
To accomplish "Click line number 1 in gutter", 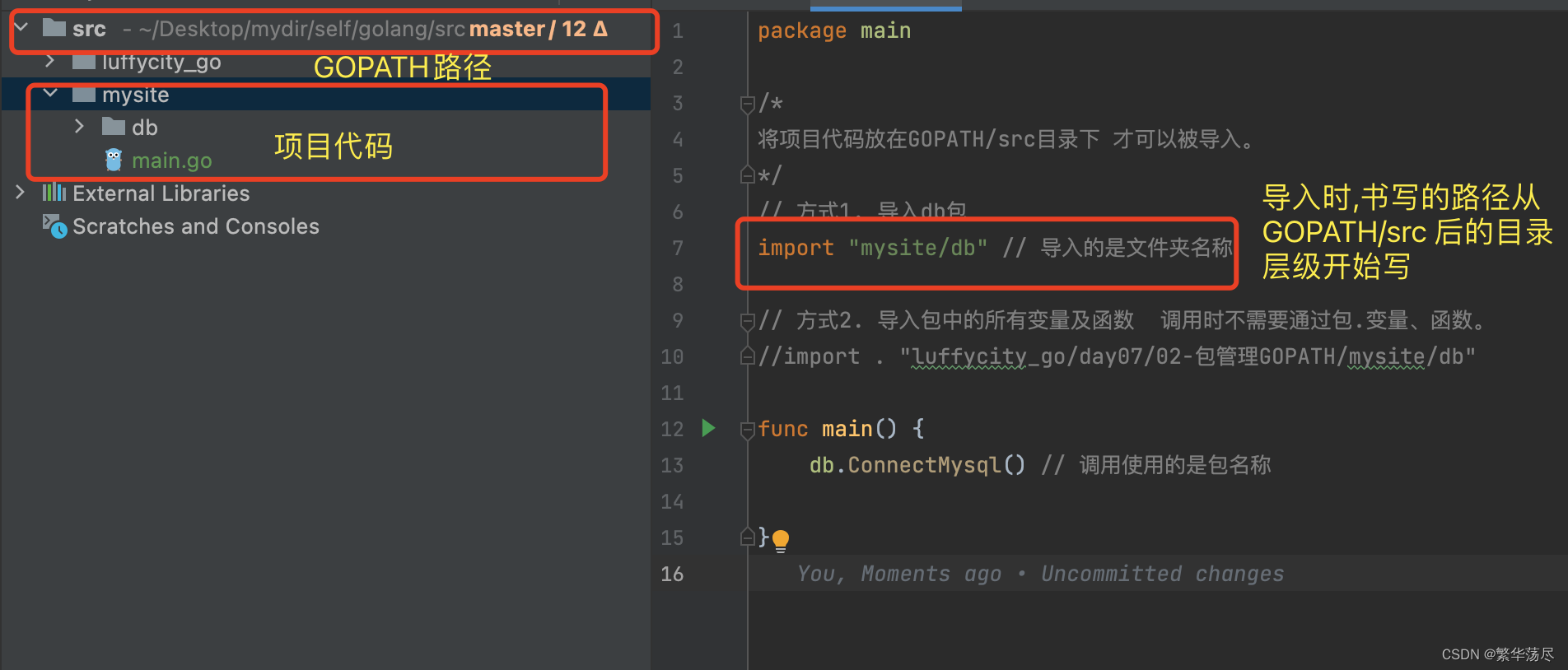I will pos(678,30).
